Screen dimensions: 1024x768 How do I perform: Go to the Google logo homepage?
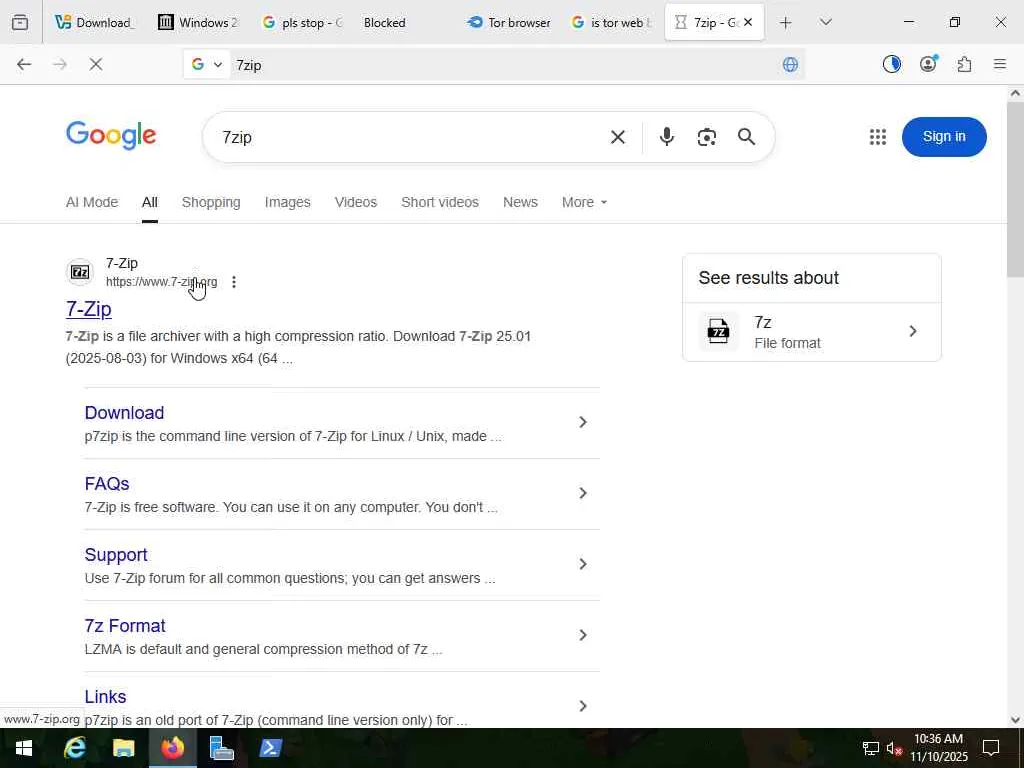point(111,136)
